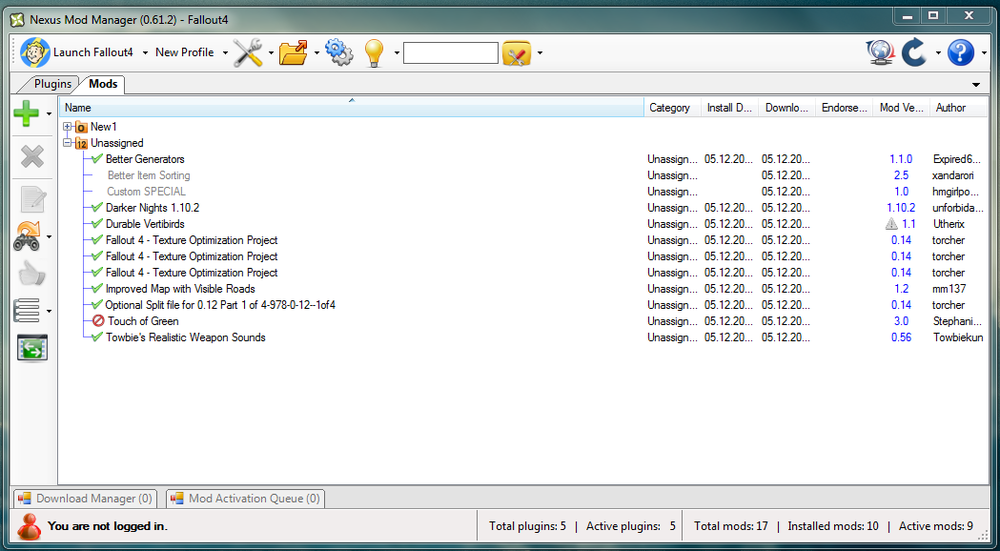
Task: Open the folder icon in the toolbar
Action: (293, 53)
